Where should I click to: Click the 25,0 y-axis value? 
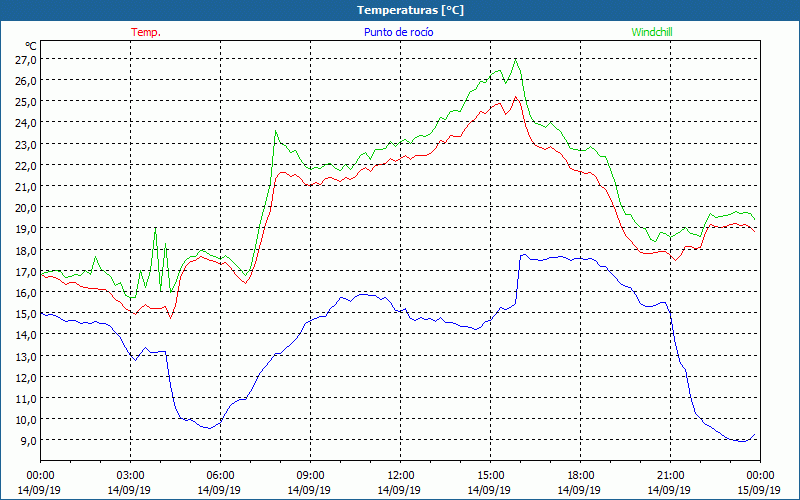28,102
